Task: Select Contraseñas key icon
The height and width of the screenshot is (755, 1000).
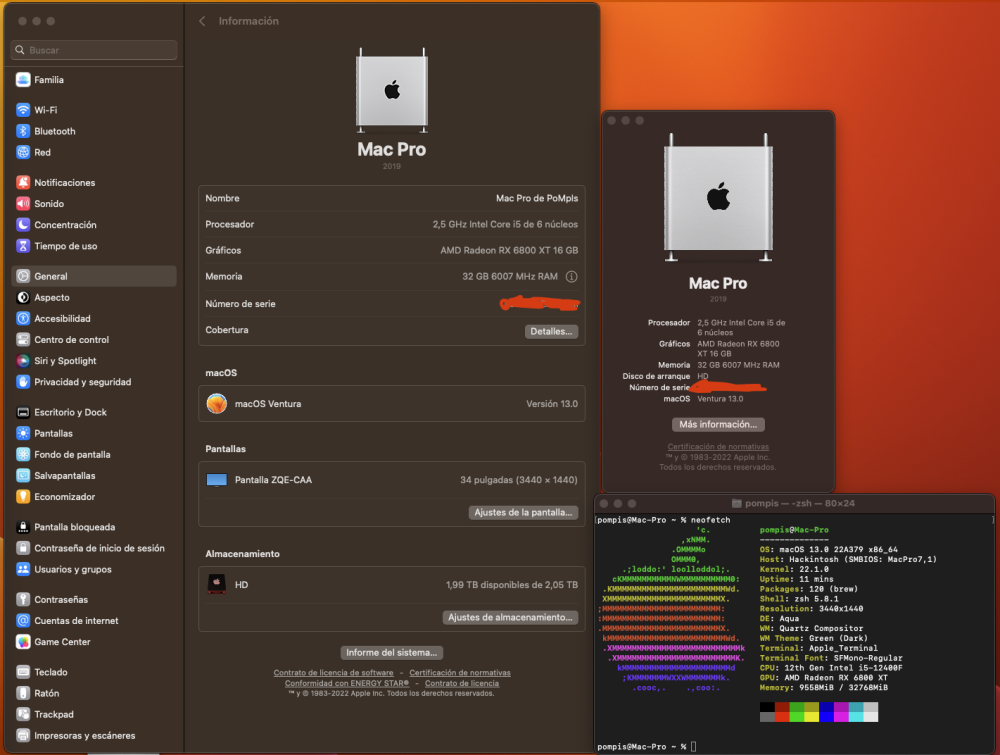Action: (23, 599)
